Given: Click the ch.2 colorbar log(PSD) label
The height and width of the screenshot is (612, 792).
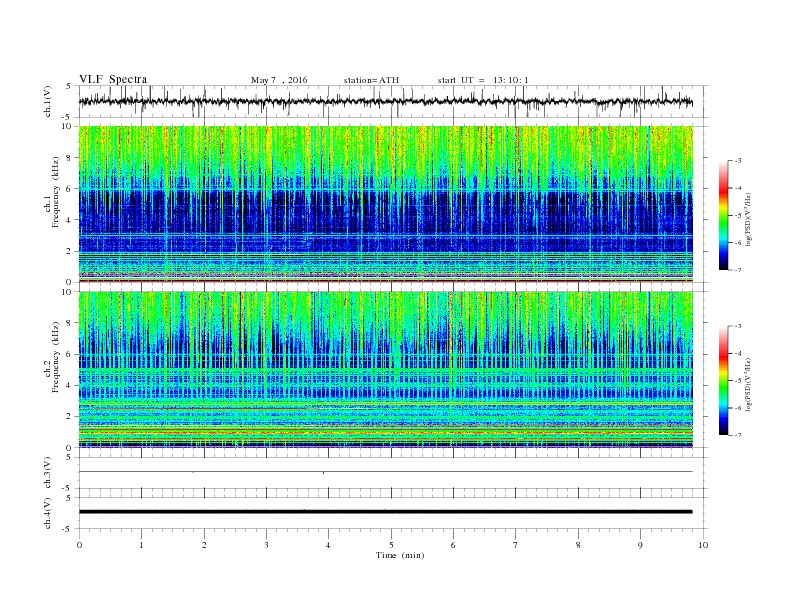Looking at the screenshot, I should coord(748,384).
